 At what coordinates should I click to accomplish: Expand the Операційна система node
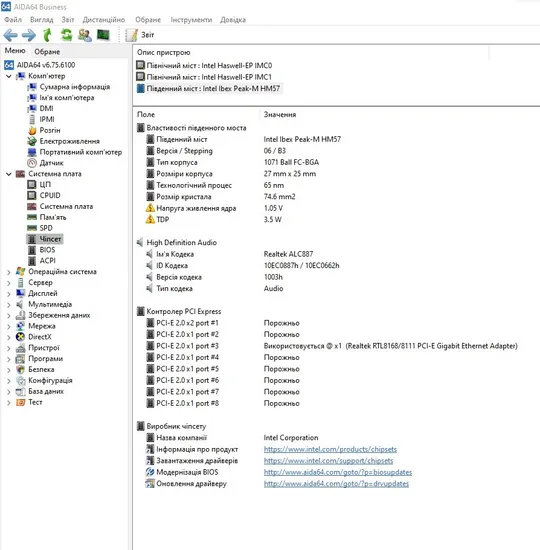click(x=9, y=272)
